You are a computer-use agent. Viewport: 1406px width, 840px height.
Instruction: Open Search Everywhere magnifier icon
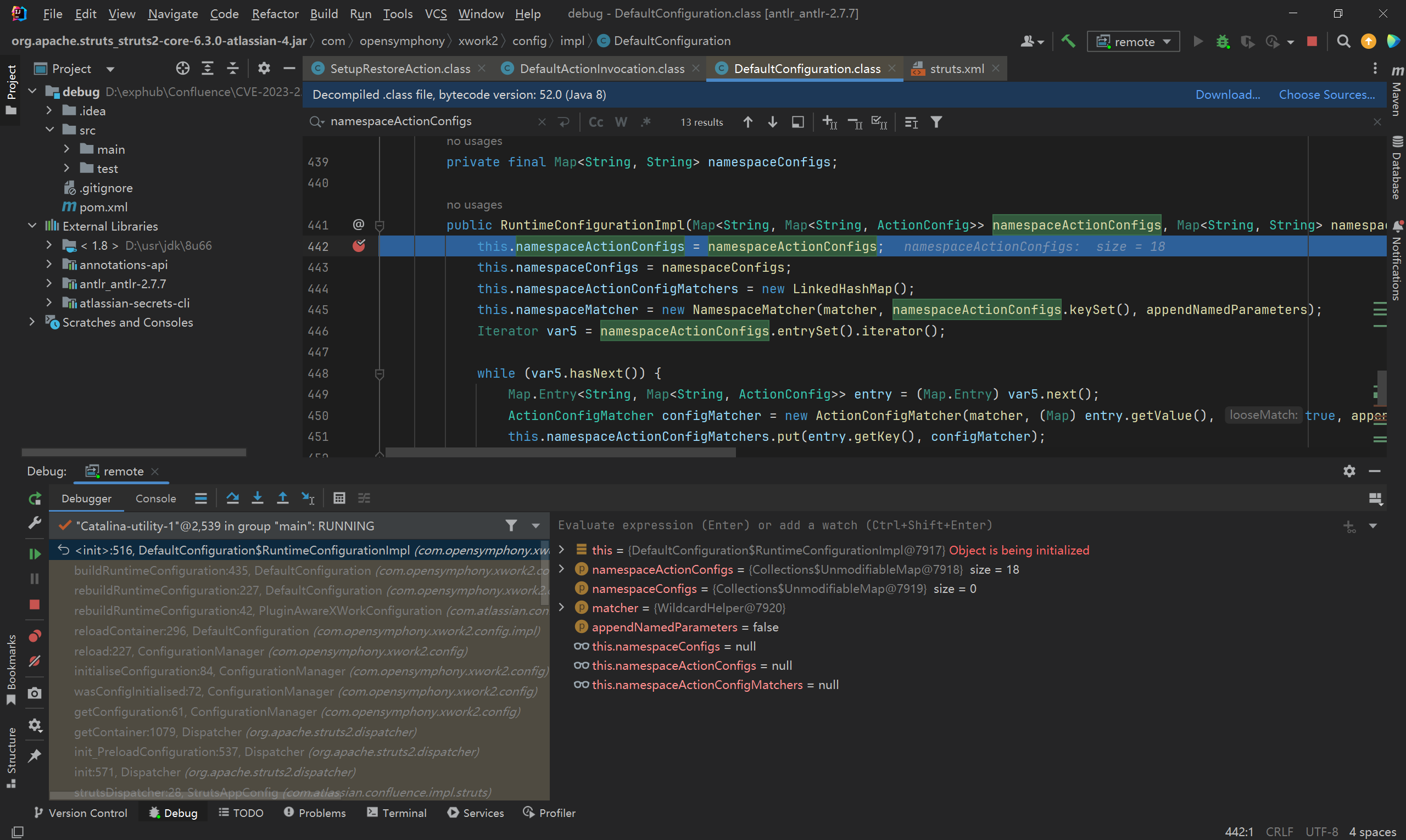1343,41
